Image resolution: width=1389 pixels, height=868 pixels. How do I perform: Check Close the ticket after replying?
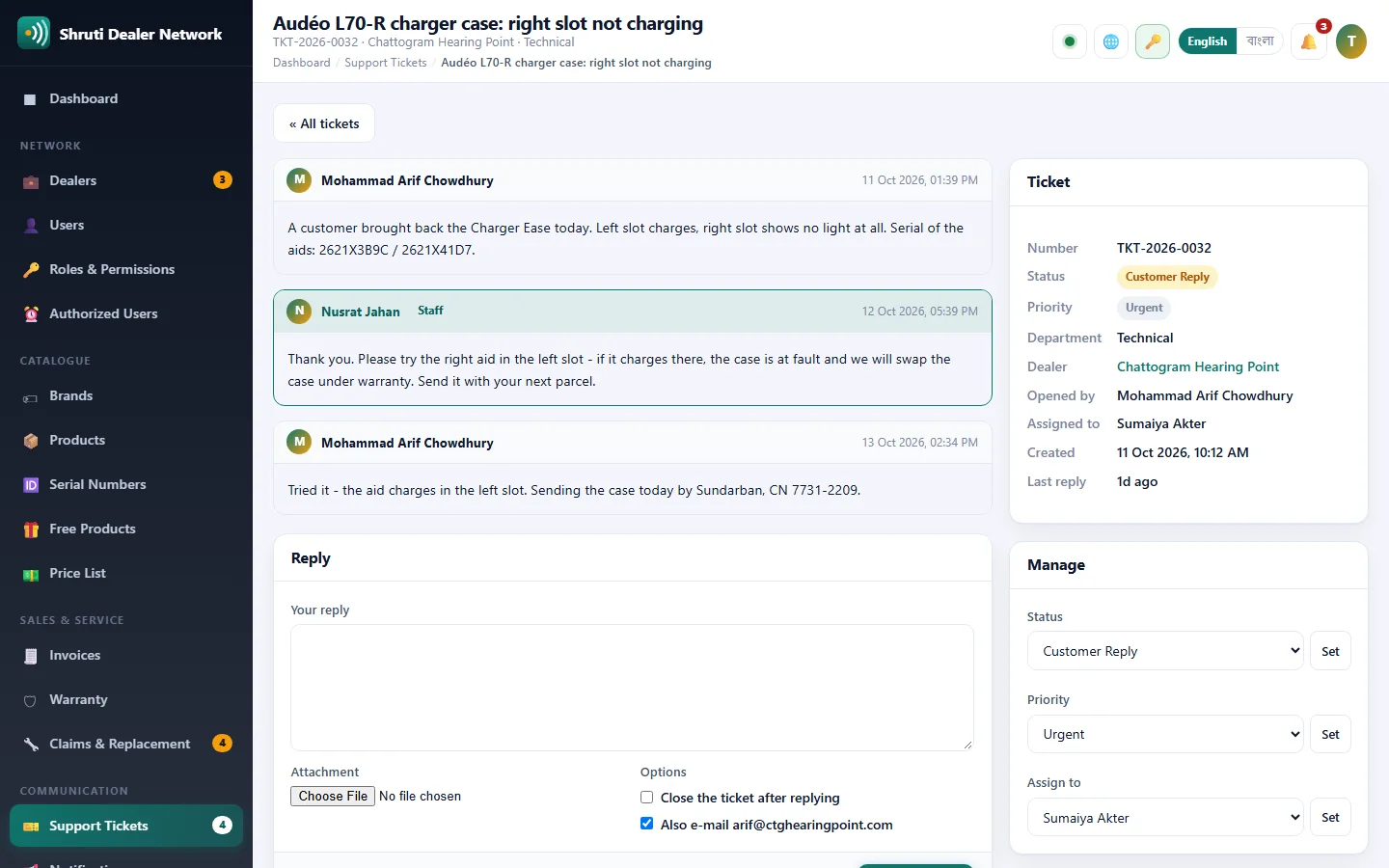pos(647,798)
